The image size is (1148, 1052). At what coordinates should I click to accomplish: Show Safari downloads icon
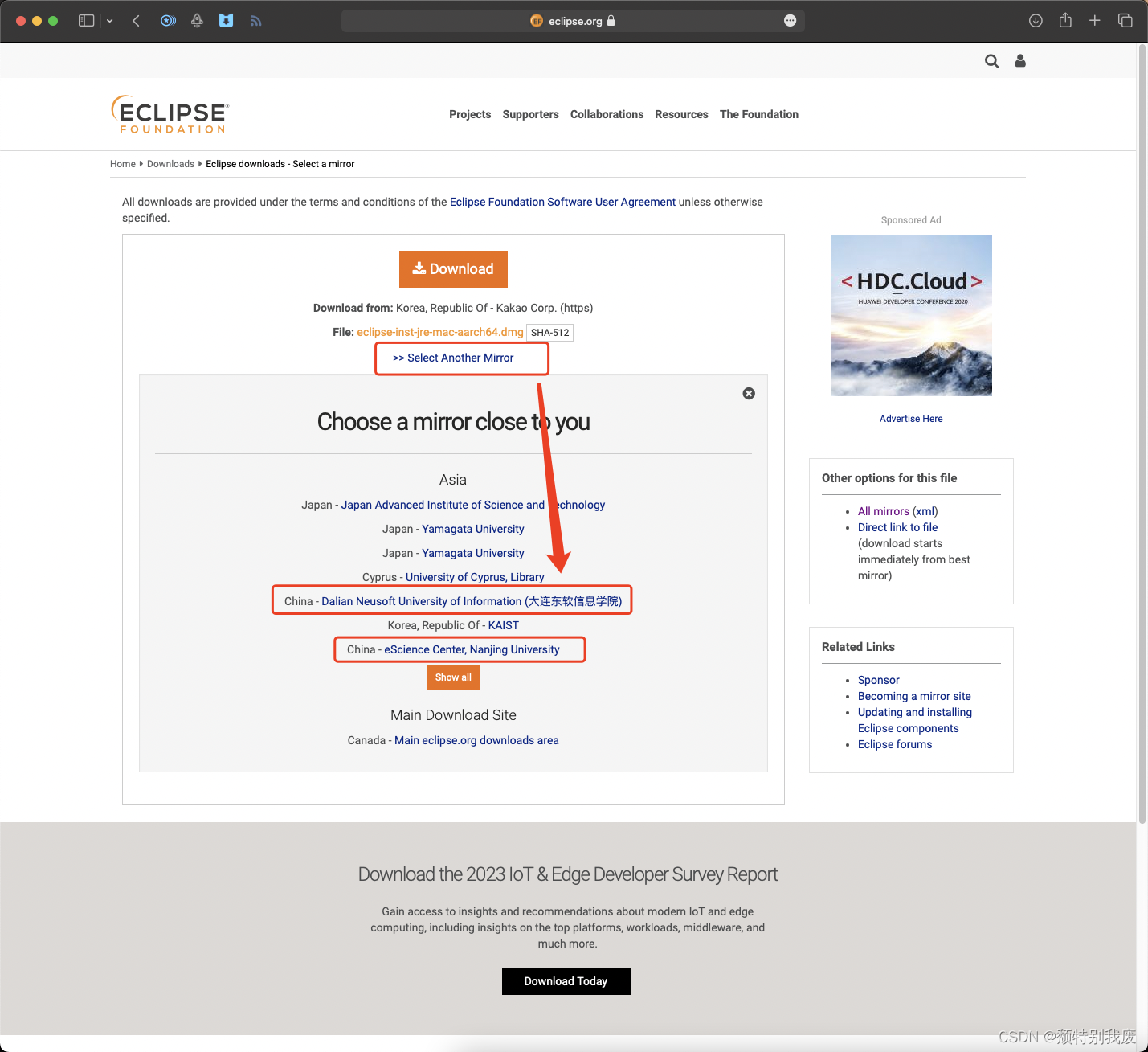1036,21
